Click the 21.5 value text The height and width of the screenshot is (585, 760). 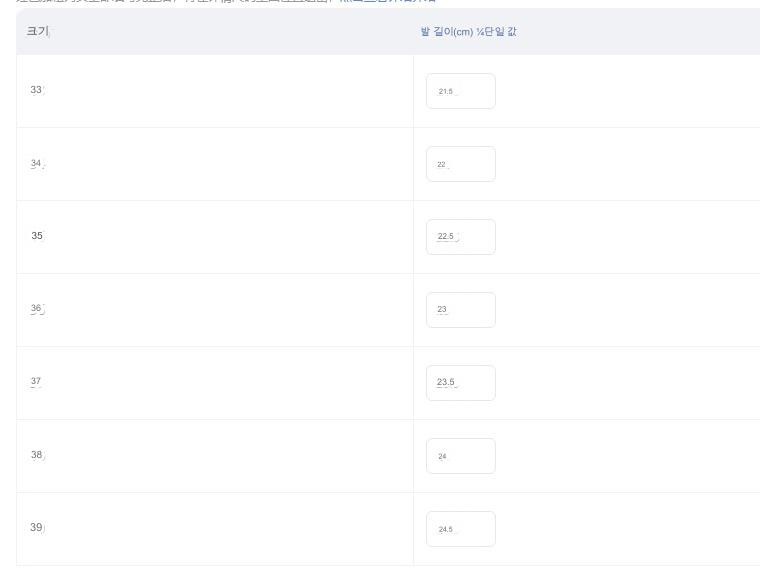(x=446, y=92)
